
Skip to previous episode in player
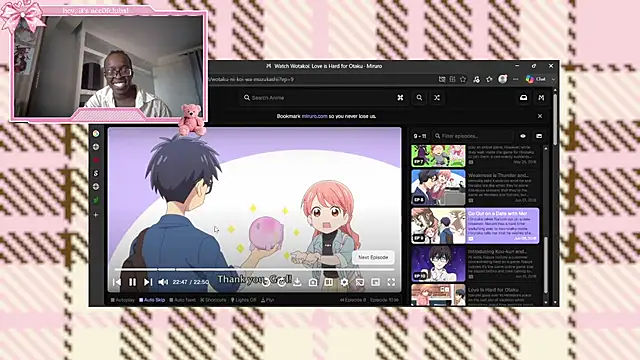pos(117,282)
